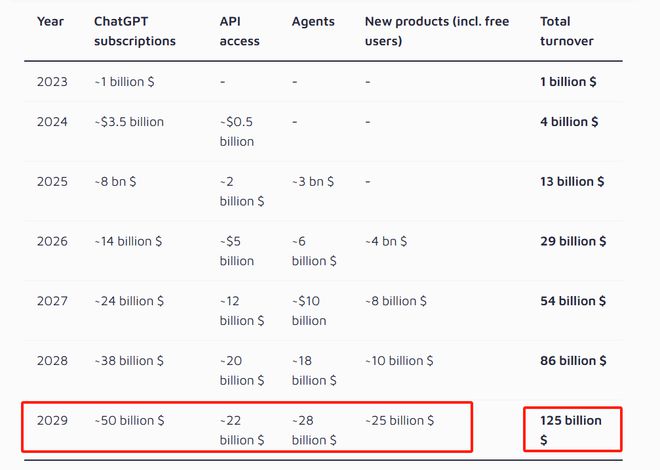This screenshot has width=660, height=470.
Task: Click the New products column header
Action: 437,31
